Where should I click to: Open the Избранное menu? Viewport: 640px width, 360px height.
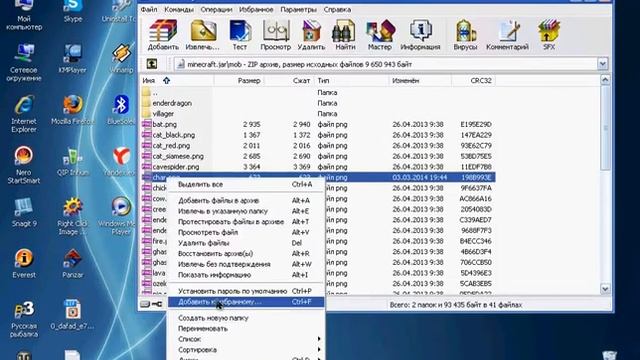pyautogui.click(x=256, y=9)
